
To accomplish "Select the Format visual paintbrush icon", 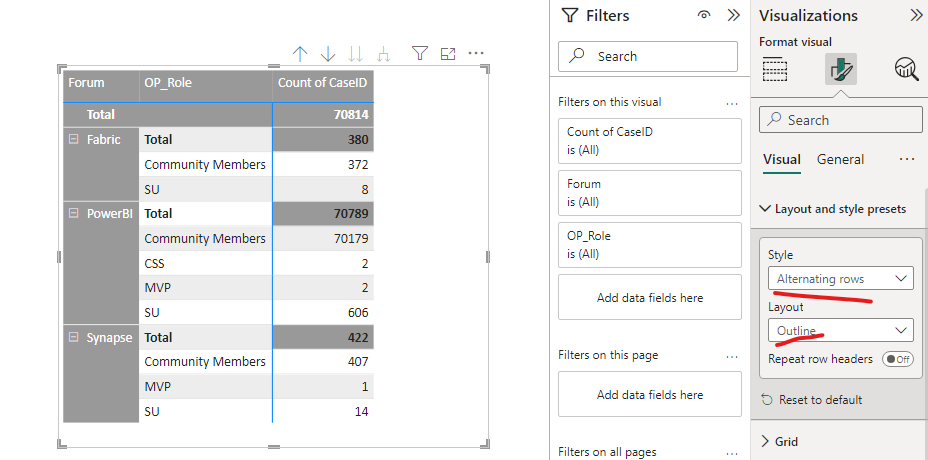I will pyautogui.click(x=840, y=70).
